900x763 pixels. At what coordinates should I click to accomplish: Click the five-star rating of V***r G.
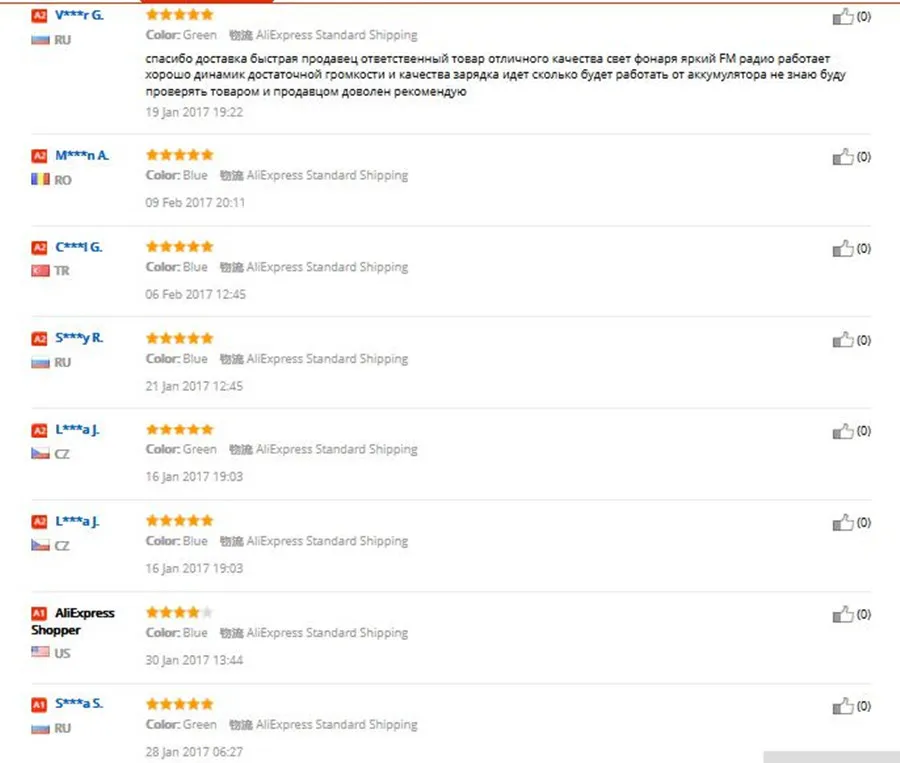(x=180, y=14)
